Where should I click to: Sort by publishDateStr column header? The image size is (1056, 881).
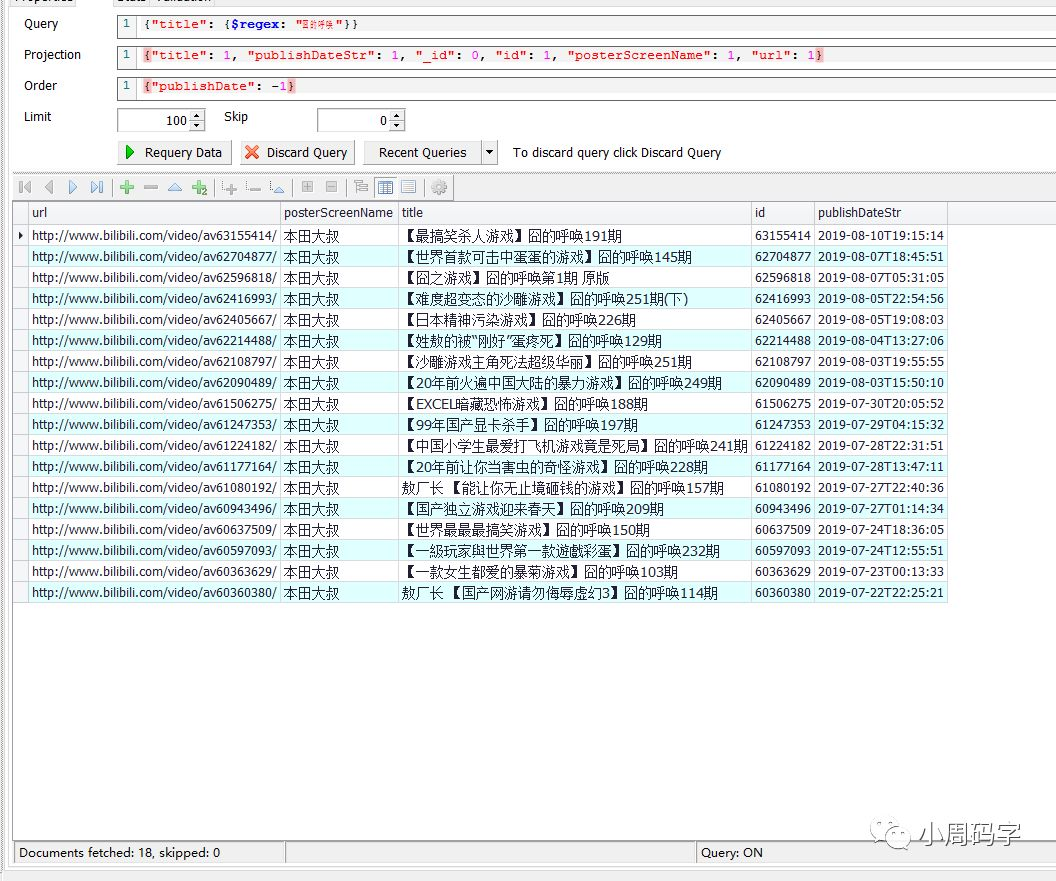[x=881, y=213]
